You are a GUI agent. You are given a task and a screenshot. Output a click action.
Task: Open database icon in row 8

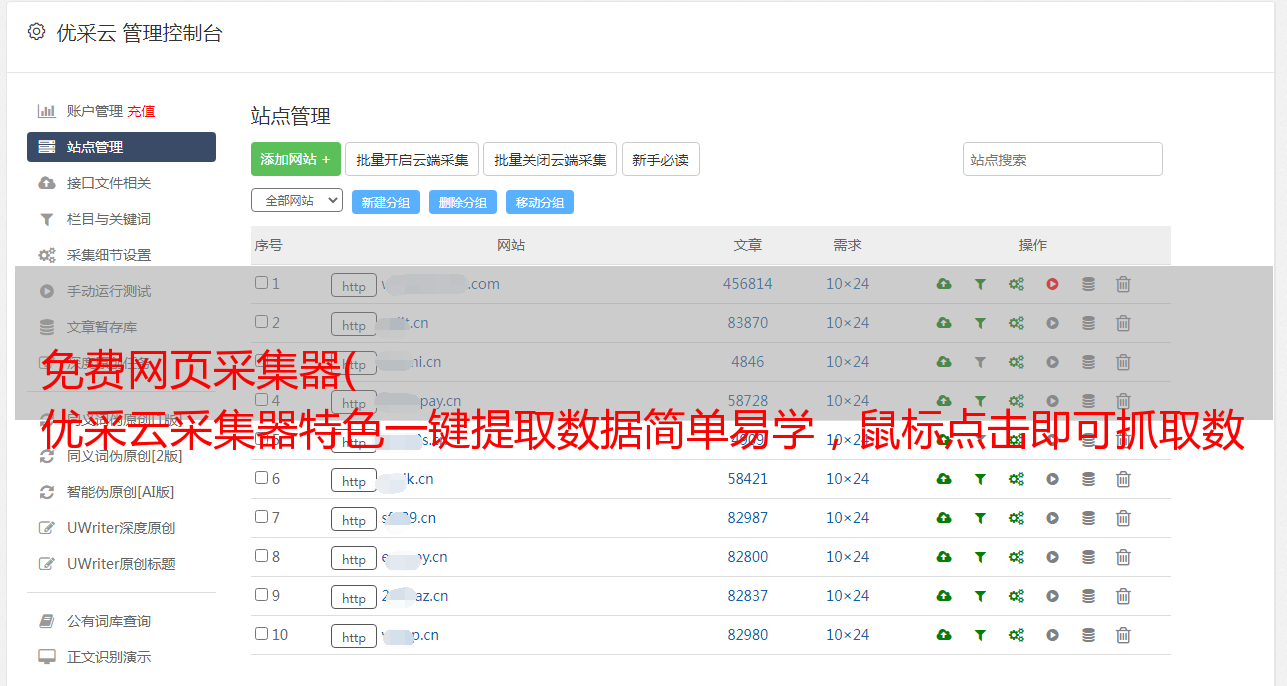point(1088,557)
